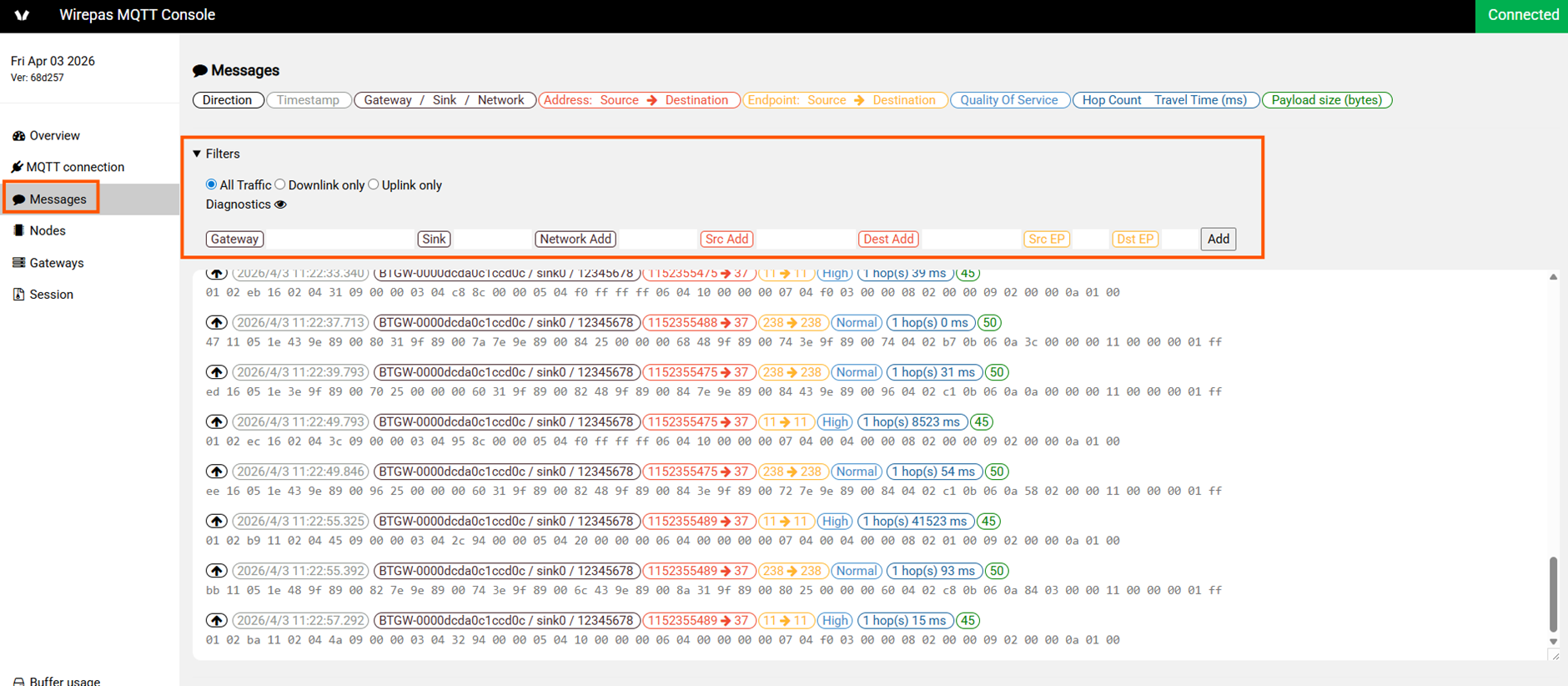Click the messages list vertical scrollbar
1568x686 pixels.
coord(1553,593)
